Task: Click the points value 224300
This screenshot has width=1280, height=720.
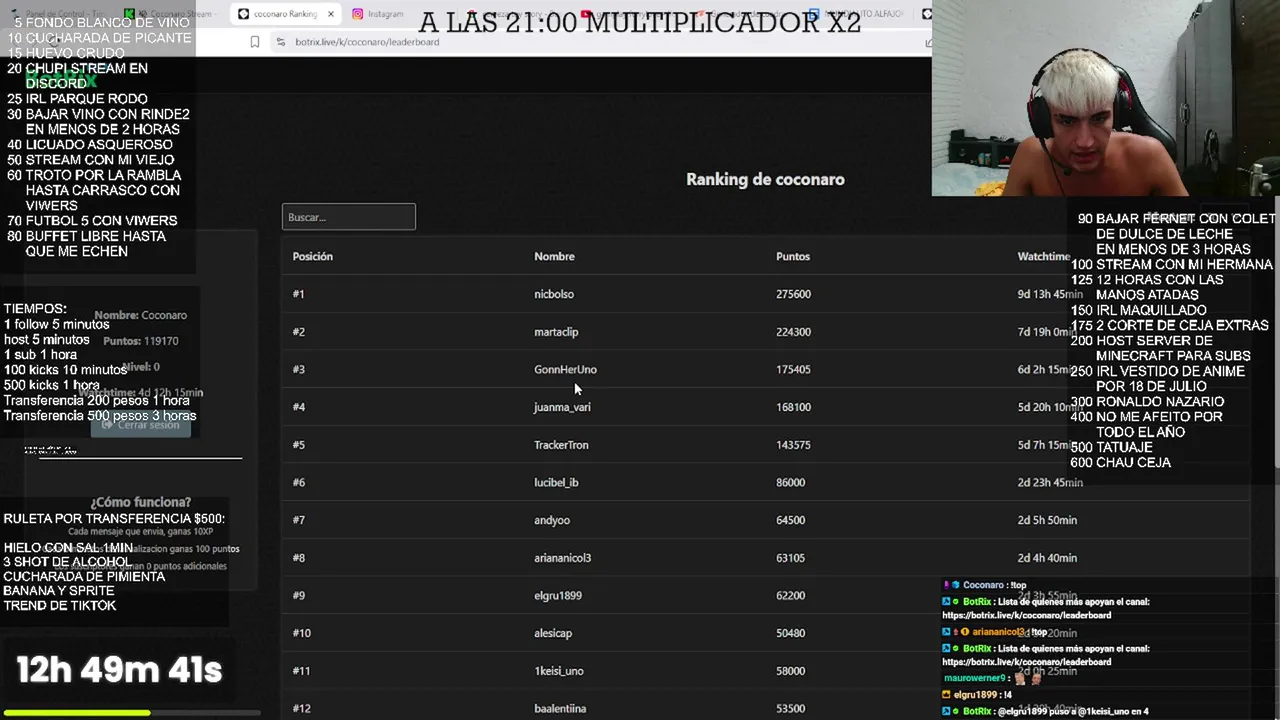Action: 793,332
